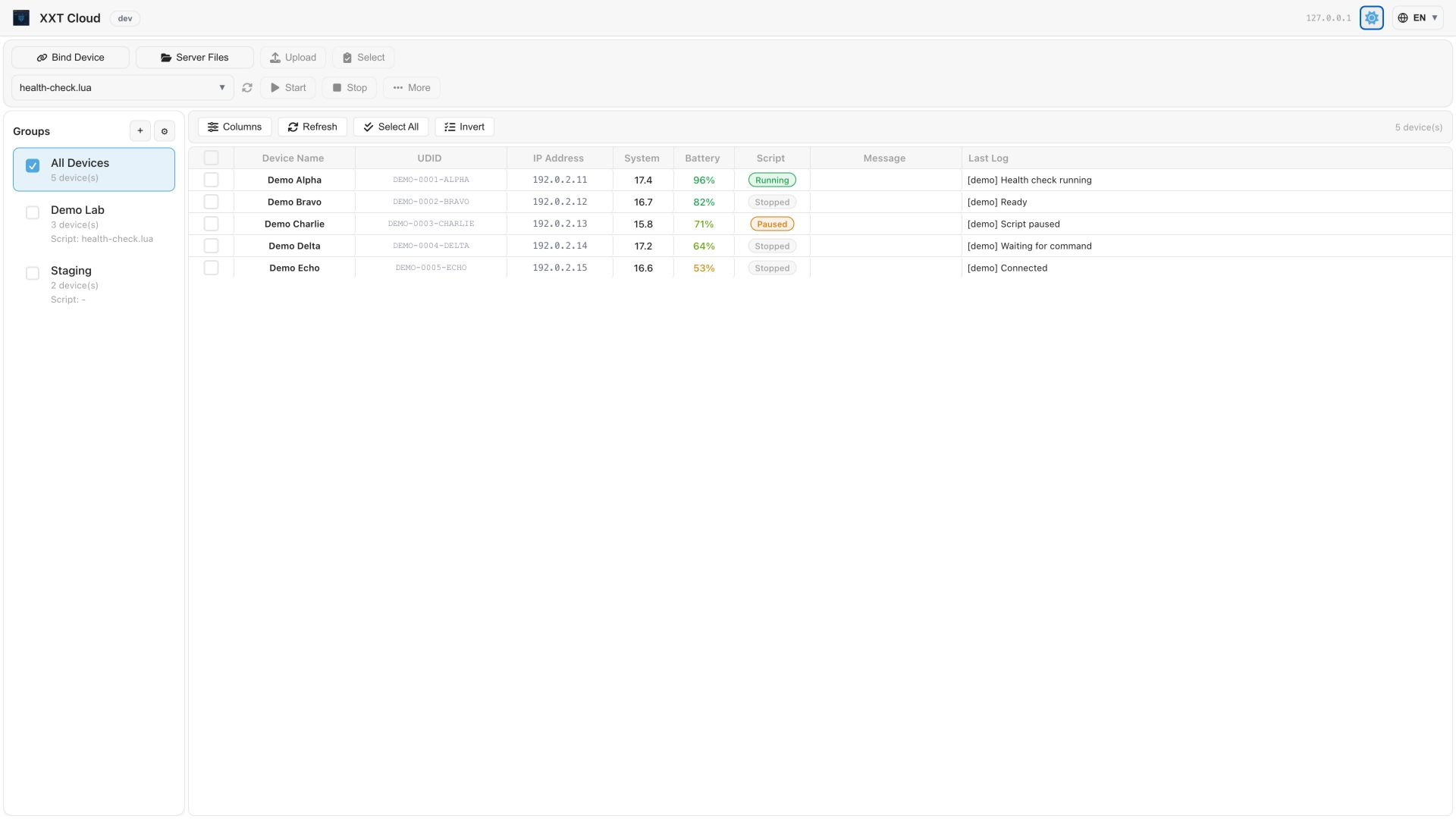1456x819 pixels.
Task: Click the Battery column header
Action: click(702, 158)
